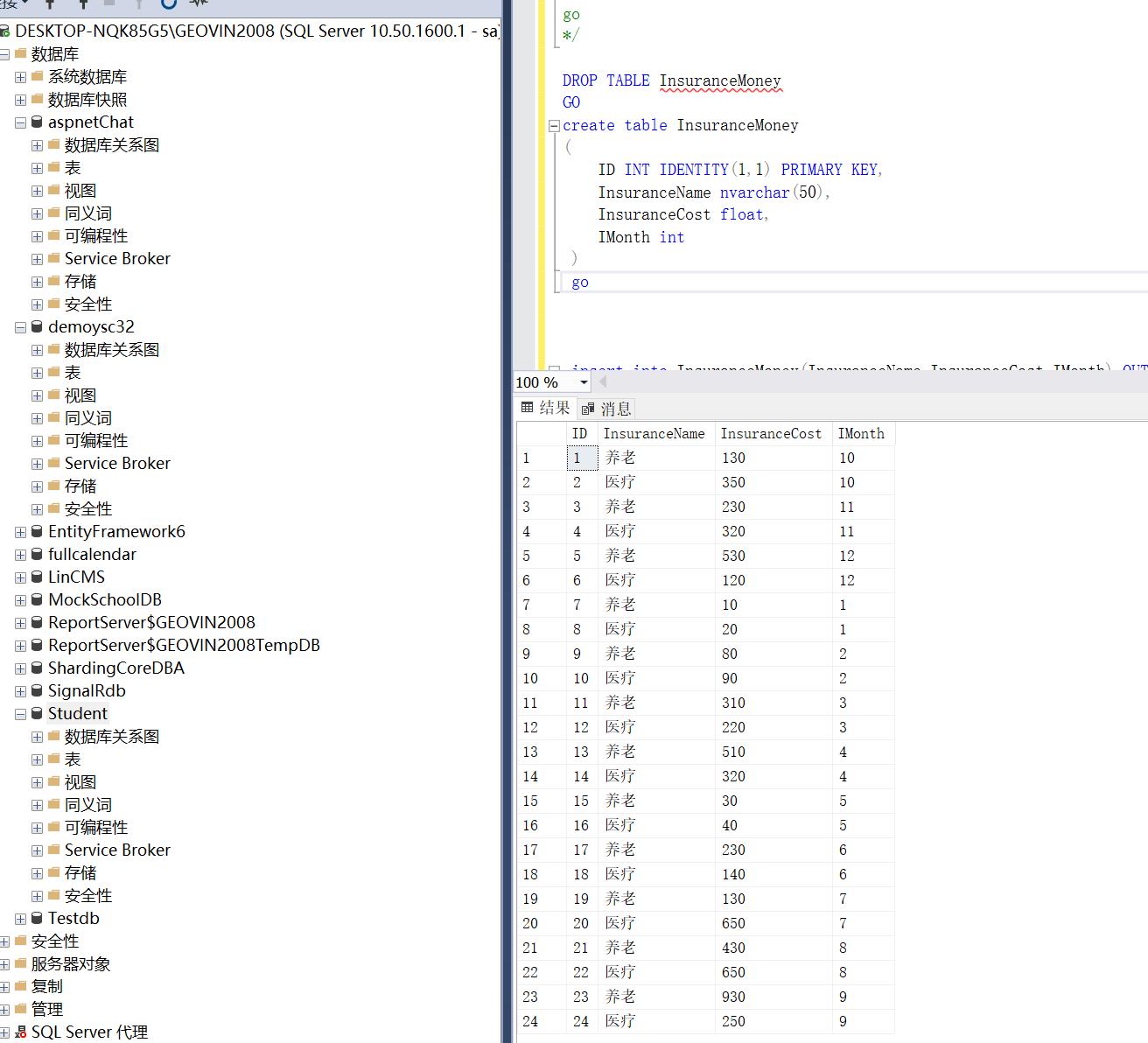
Task: Click the Filter icon in the Object Explorer toolbar
Action: 139,6
